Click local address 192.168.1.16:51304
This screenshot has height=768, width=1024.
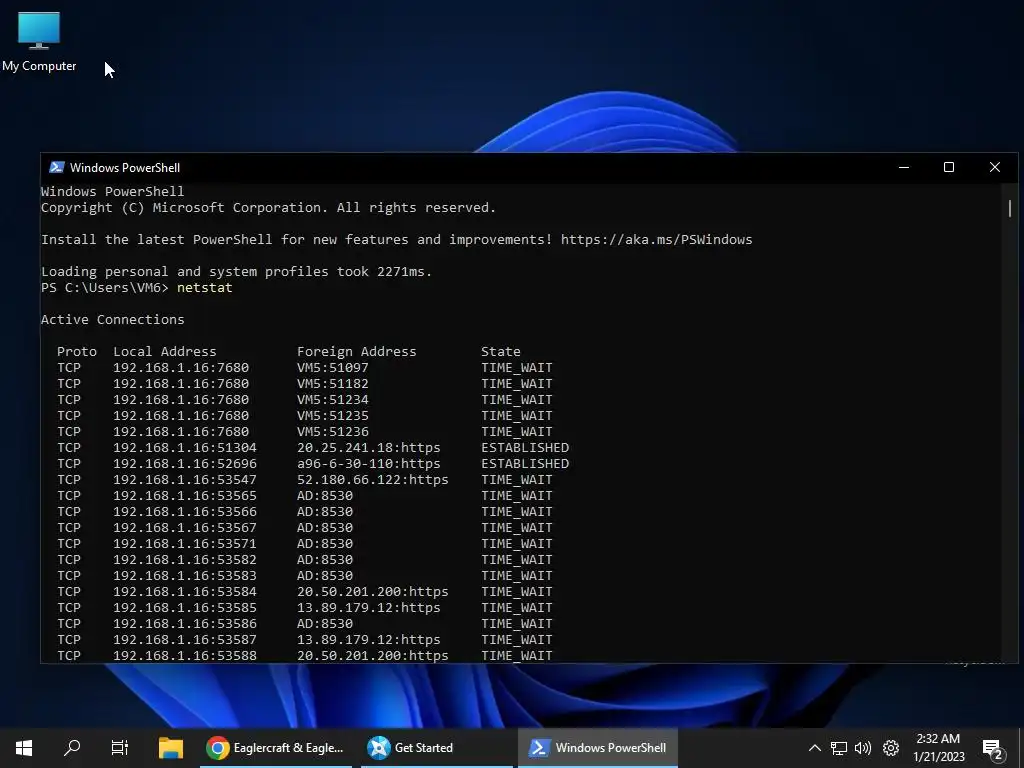click(185, 447)
